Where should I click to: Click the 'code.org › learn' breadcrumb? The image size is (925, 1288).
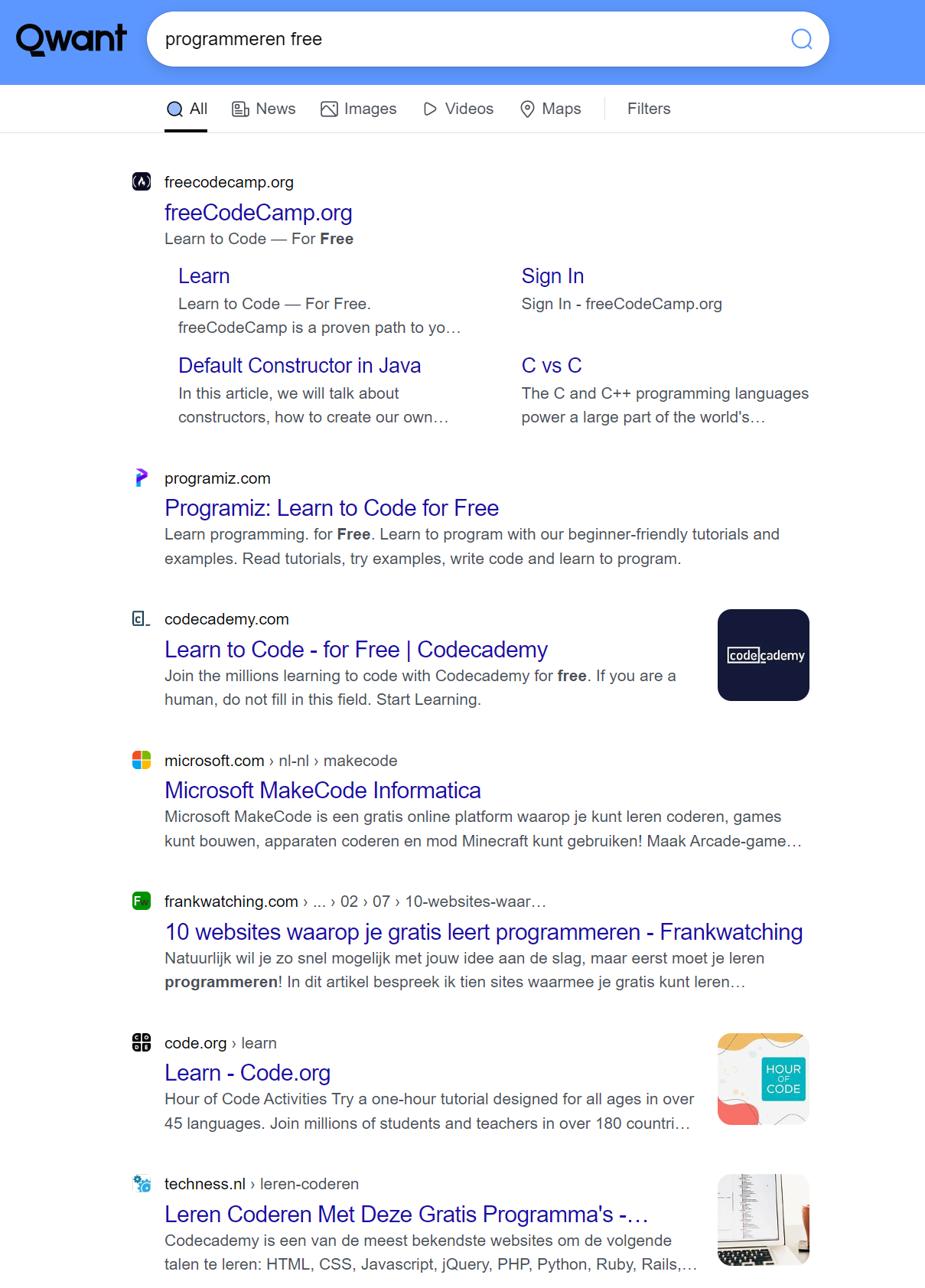click(220, 1043)
